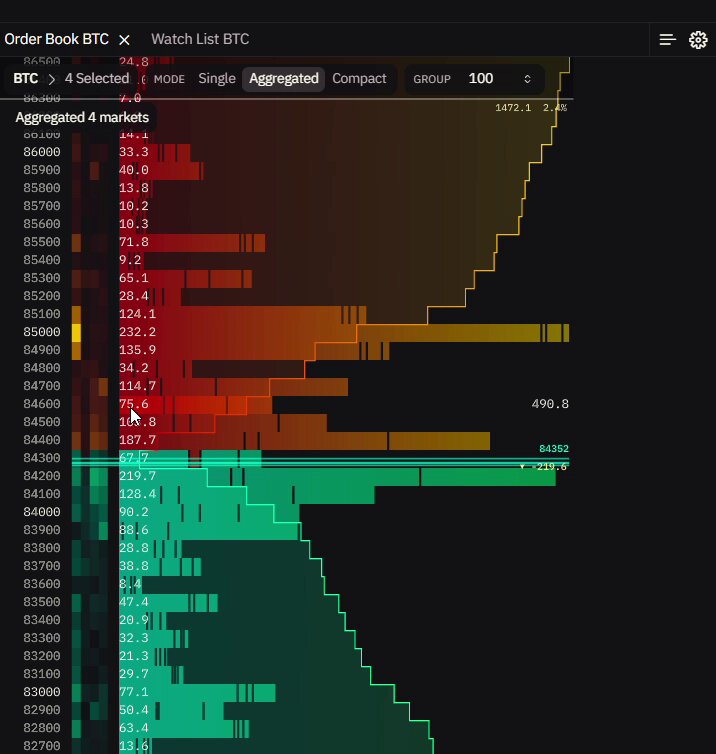The width and height of the screenshot is (716, 754).
Task: Click the Group value 100 field
Action: point(481,79)
